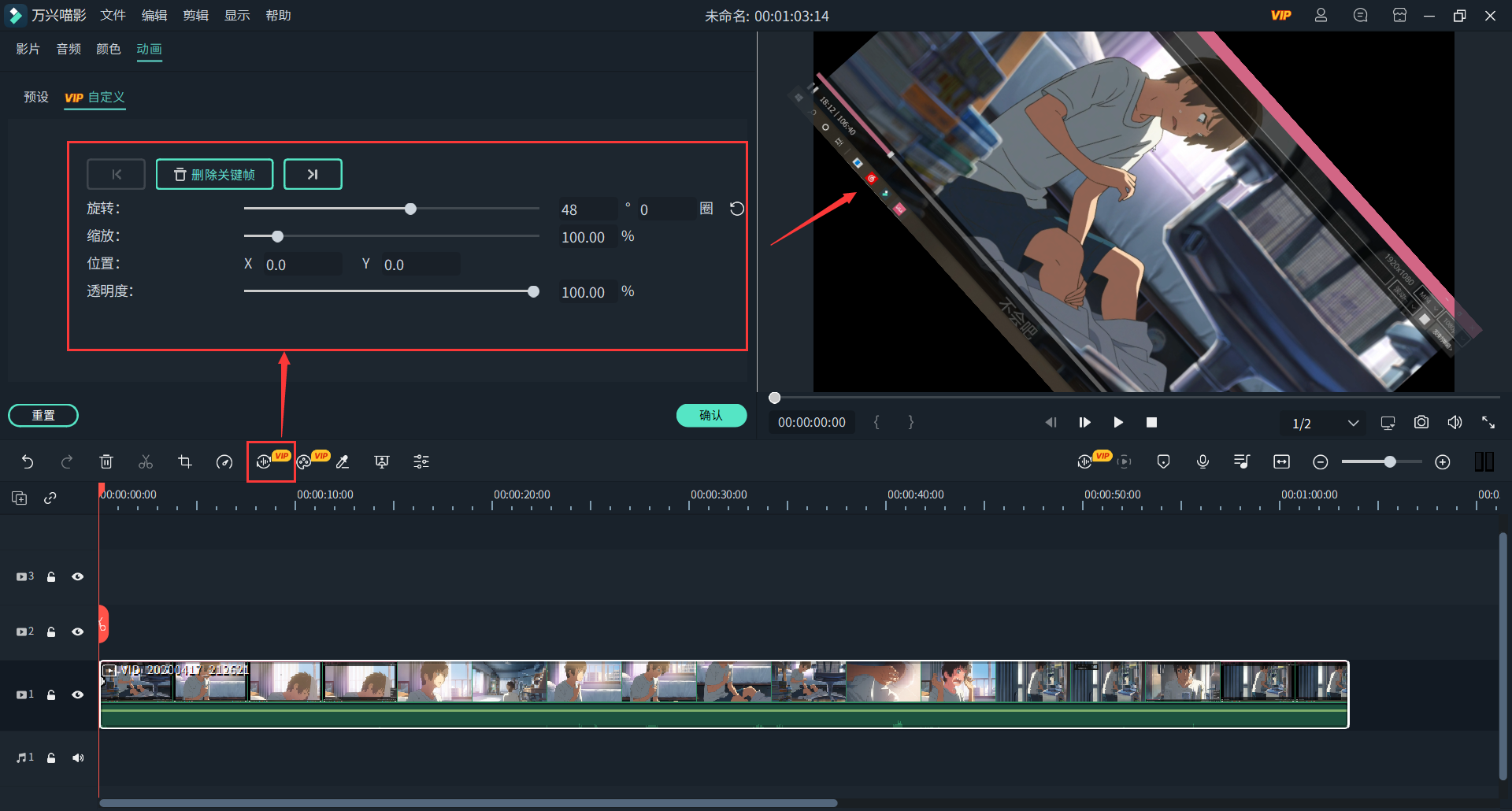Screen dimensions: 1512x811
Task: Toggle lock on video track 2
Action: point(51,631)
